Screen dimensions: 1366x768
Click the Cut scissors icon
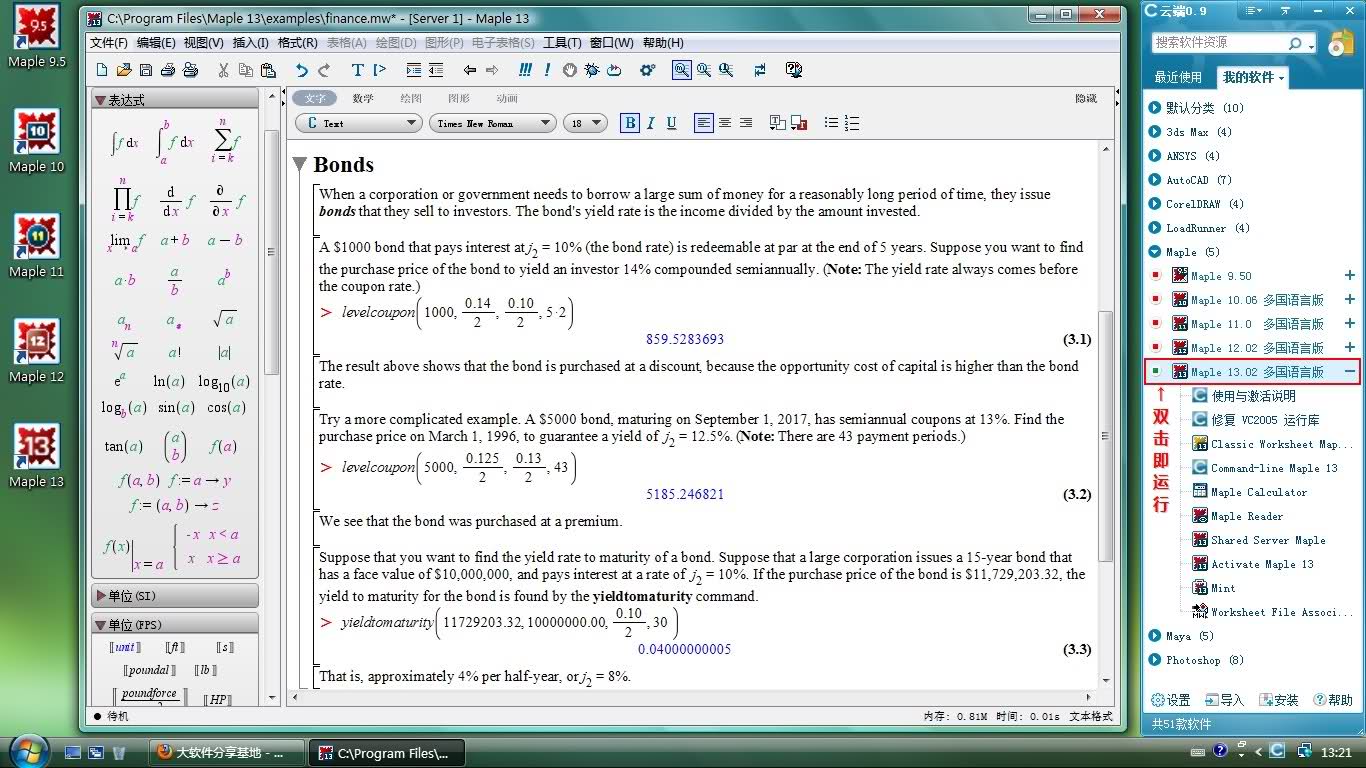[x=223, y=70]
